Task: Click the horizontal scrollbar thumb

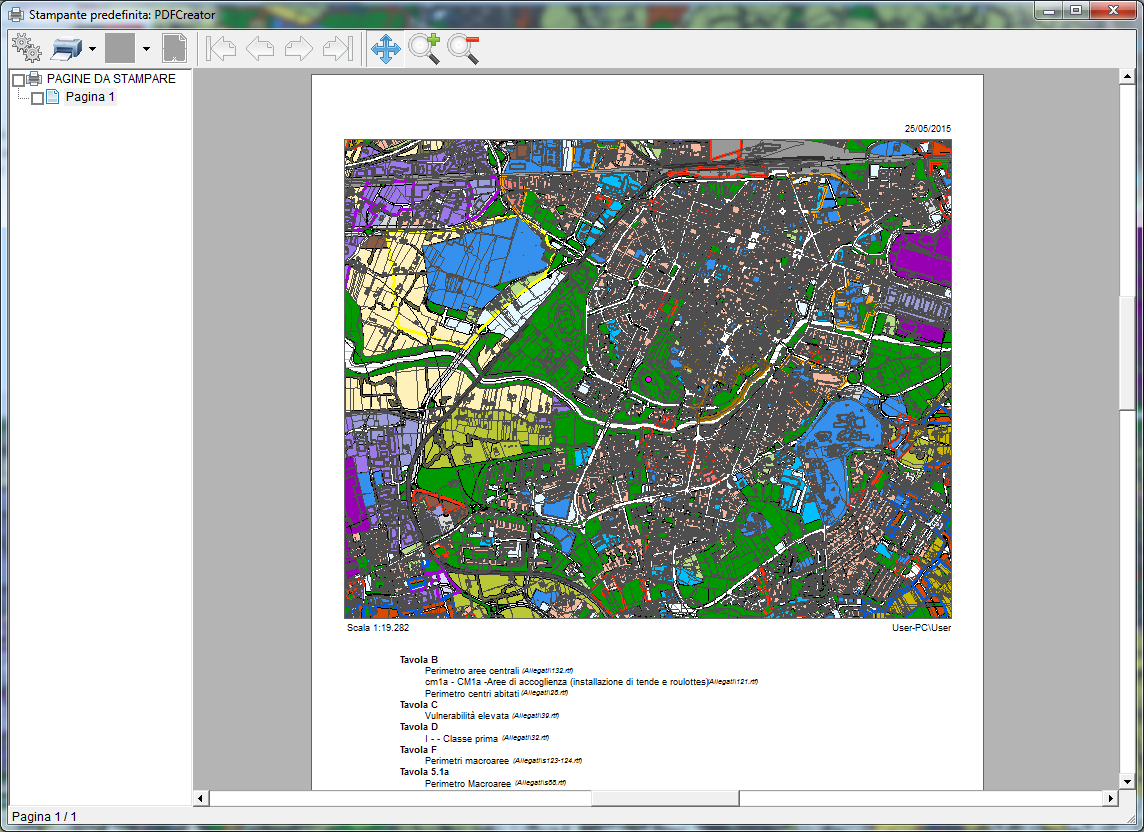Action: coord(665,798)
